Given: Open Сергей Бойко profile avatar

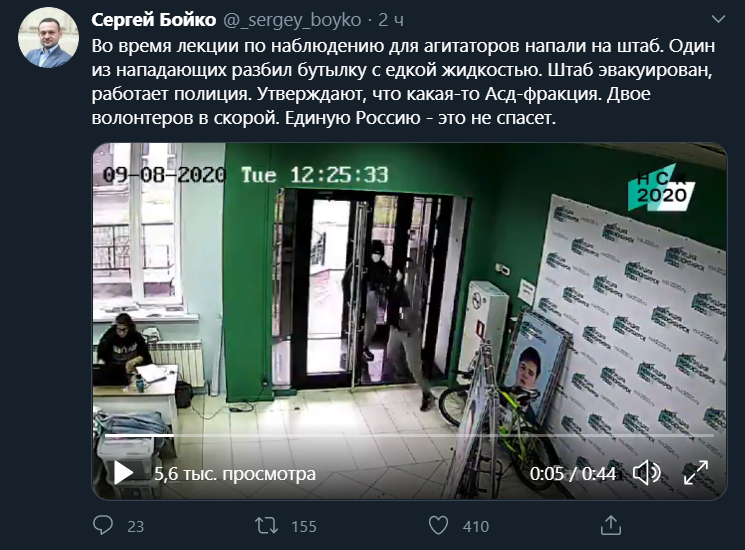Looking at the screenshot, I should (x=48, y=37).
